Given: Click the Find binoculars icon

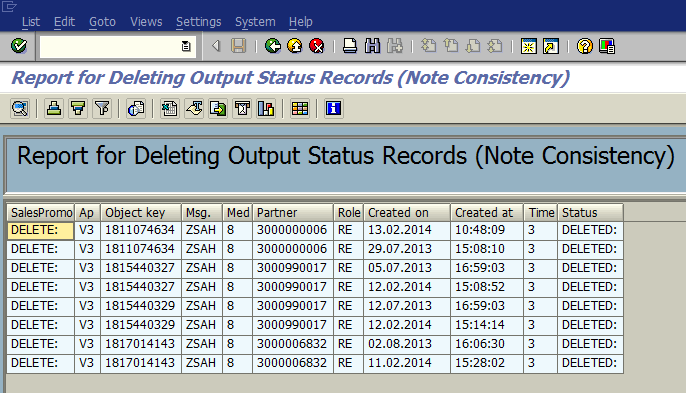Looking at the screenshot, I should (372, 46).
